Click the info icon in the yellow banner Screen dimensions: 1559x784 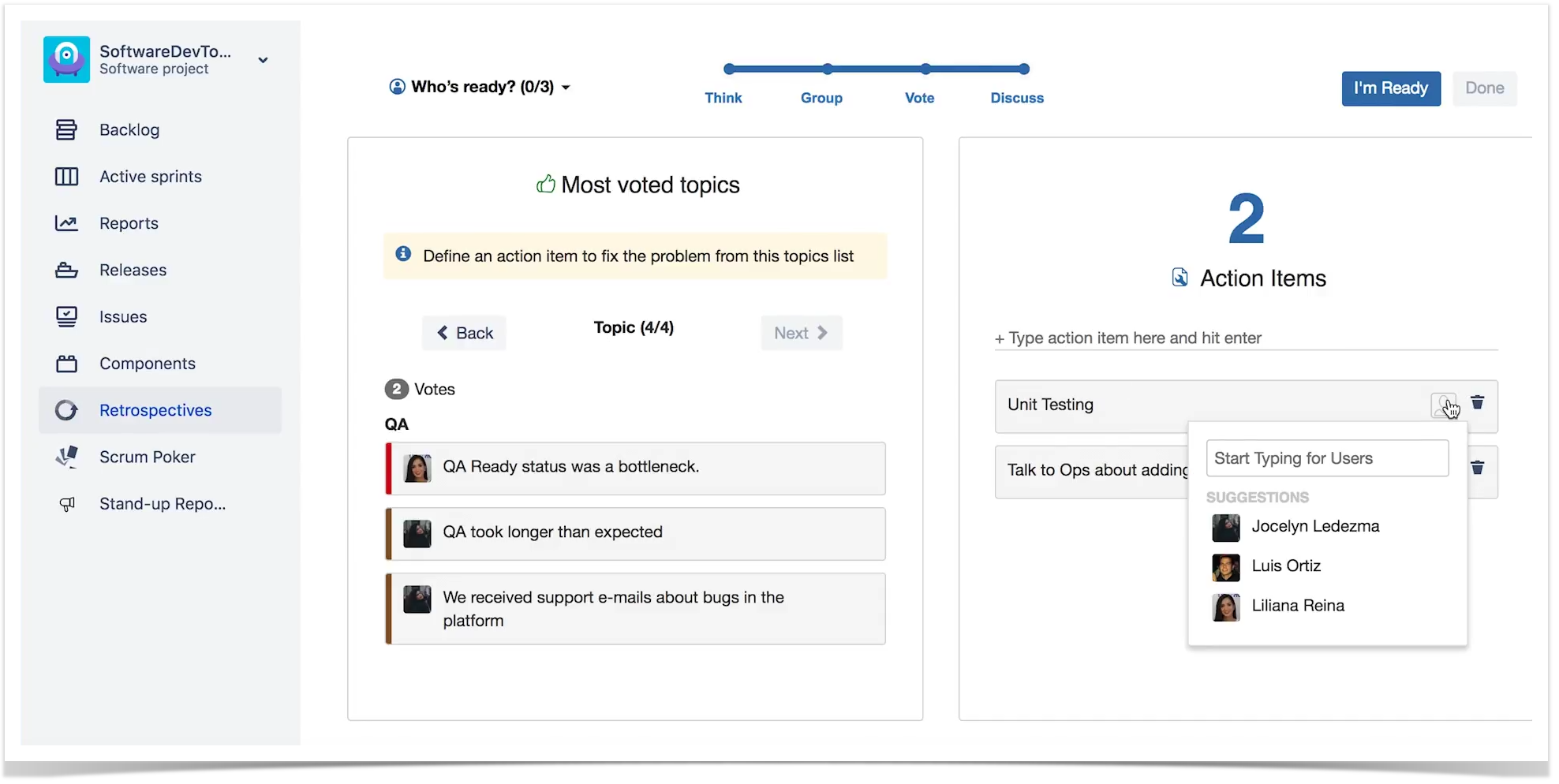tap(403, 254)
